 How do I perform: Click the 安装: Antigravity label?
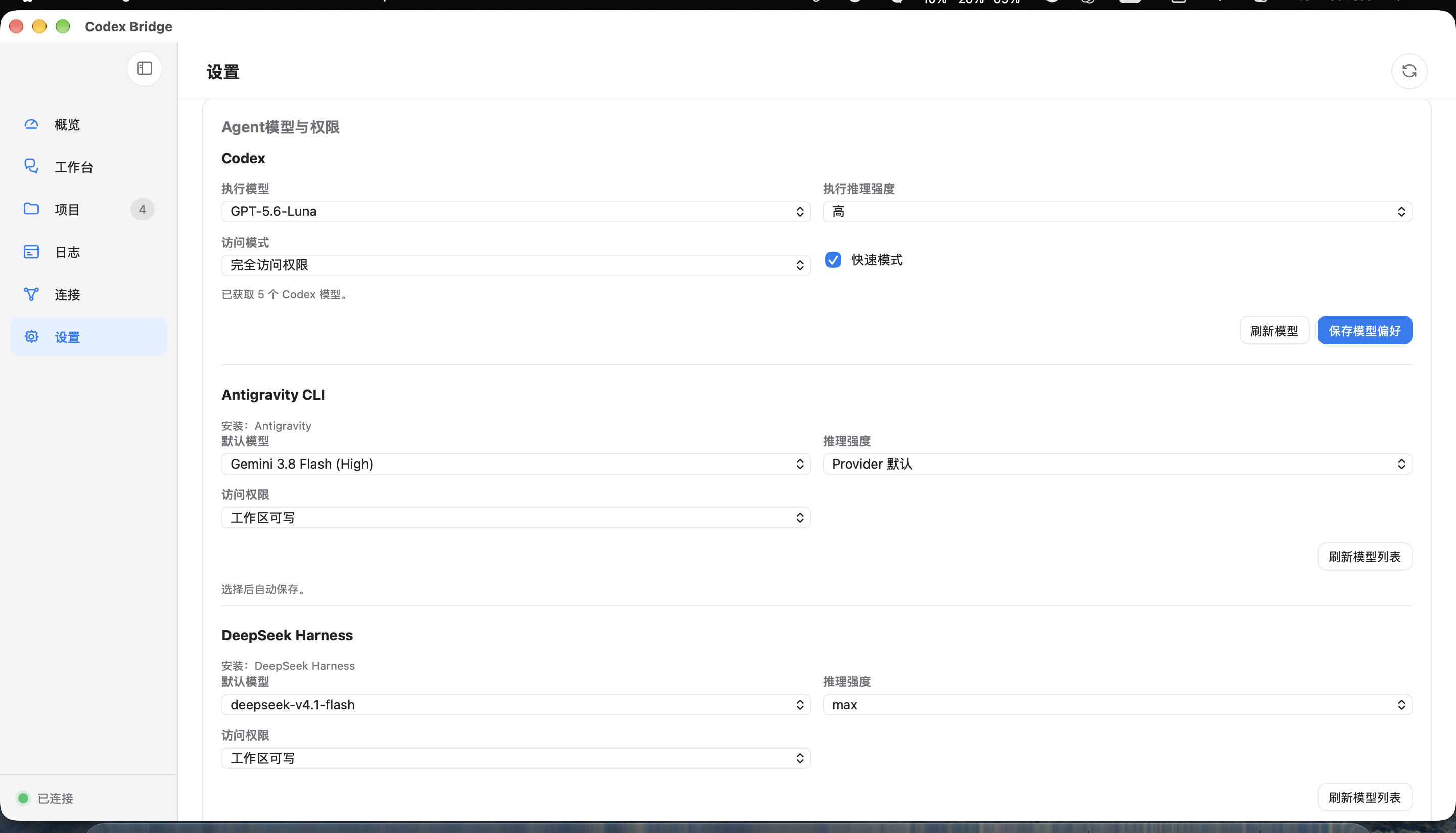[266, 426]
